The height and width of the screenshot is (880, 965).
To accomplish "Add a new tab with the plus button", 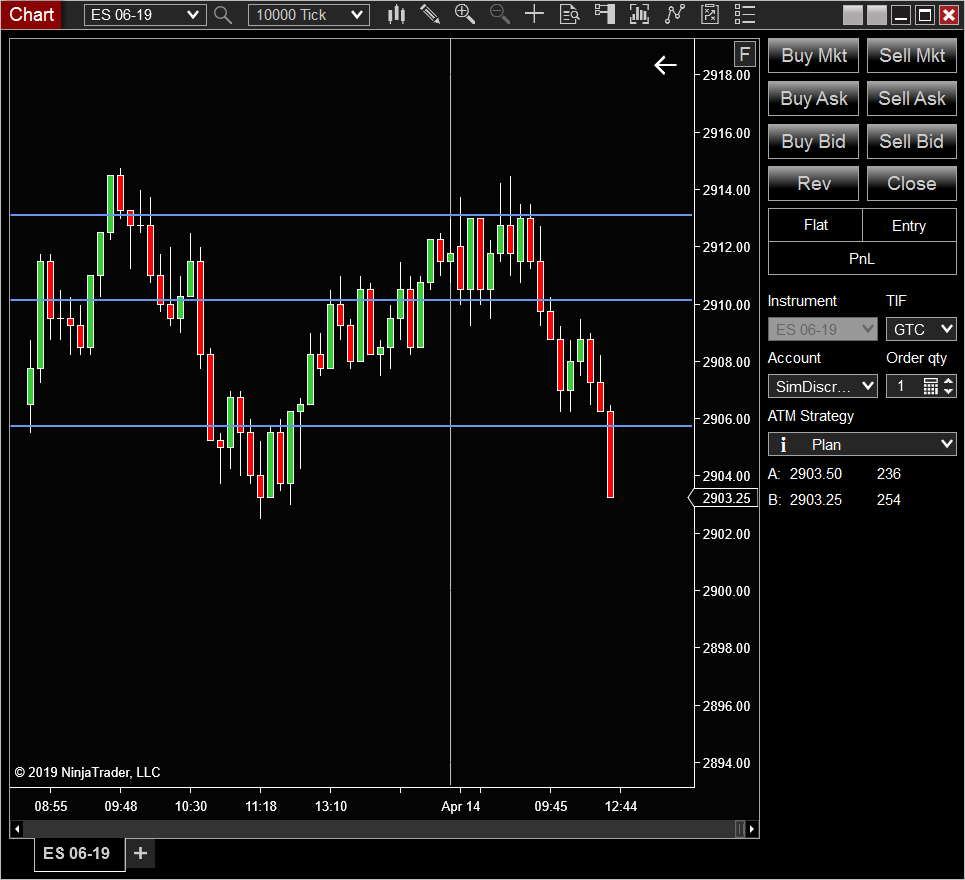I will (x=140, y=853).
